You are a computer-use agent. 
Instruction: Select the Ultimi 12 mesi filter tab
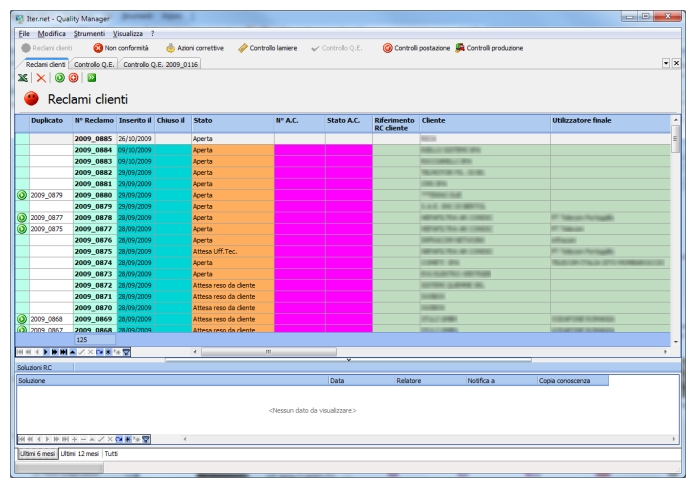79,454
